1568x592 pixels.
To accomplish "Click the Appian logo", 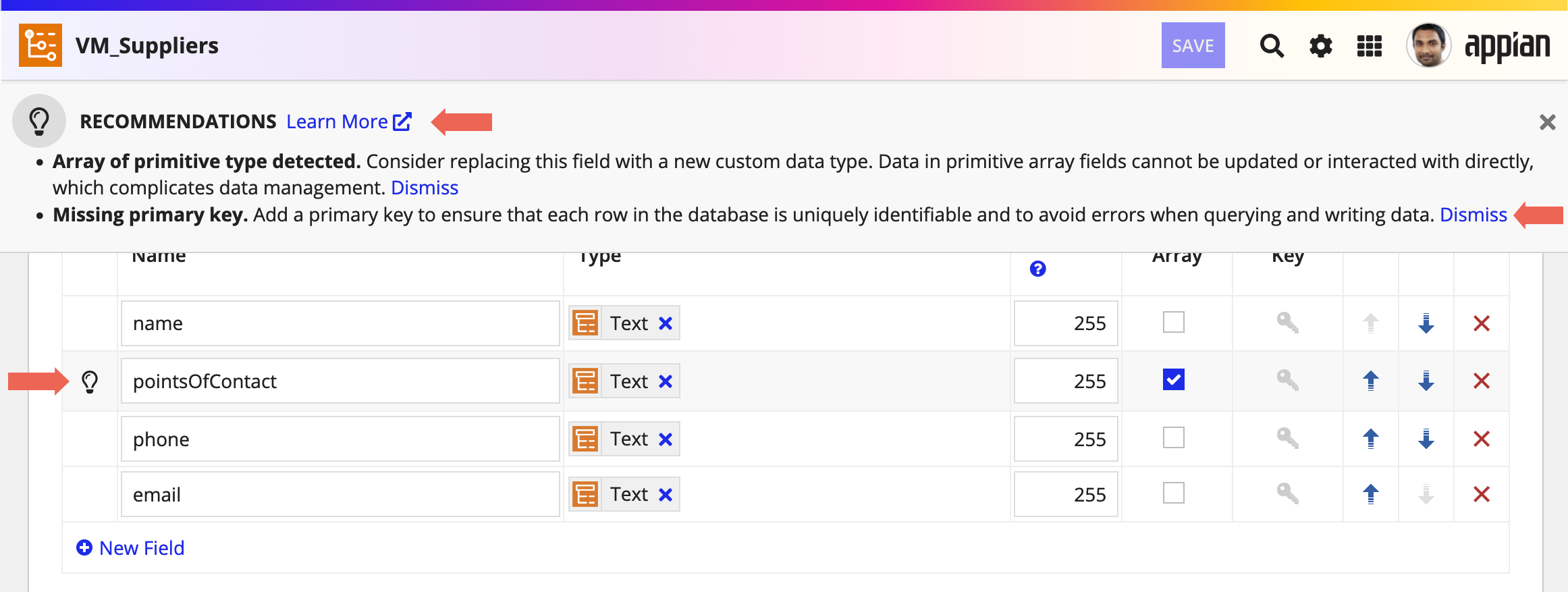I will tap(1507, 47).
